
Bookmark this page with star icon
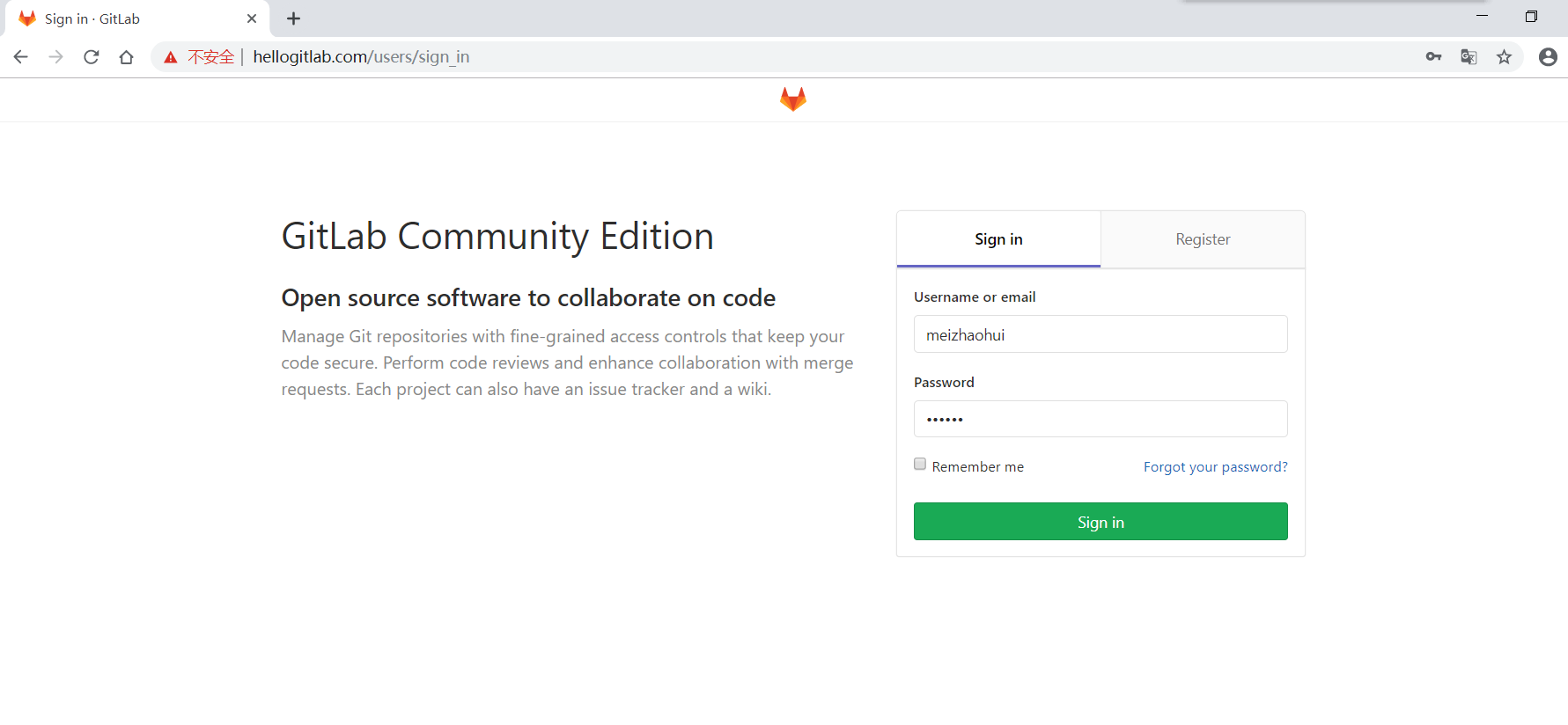click(1504, 57)
